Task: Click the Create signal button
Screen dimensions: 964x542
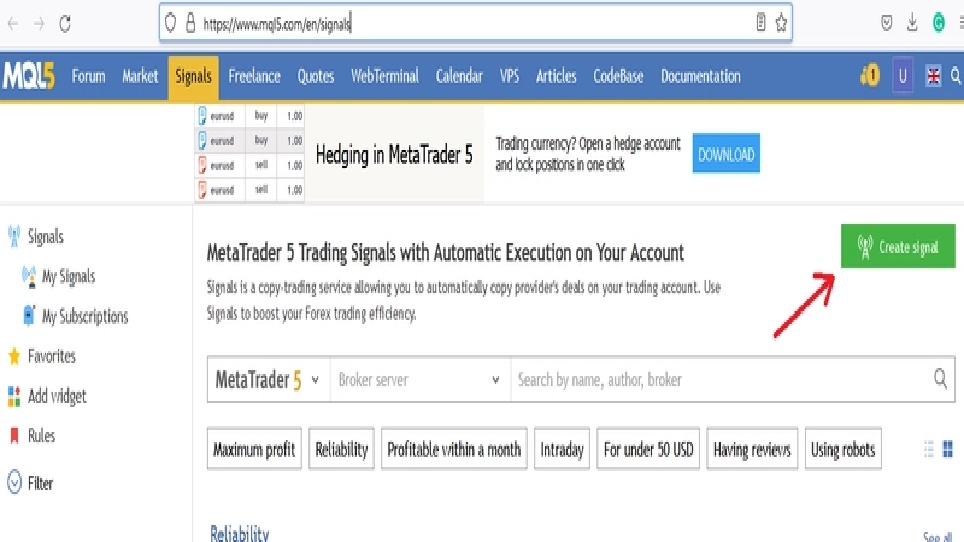Action: coord(898,246)
